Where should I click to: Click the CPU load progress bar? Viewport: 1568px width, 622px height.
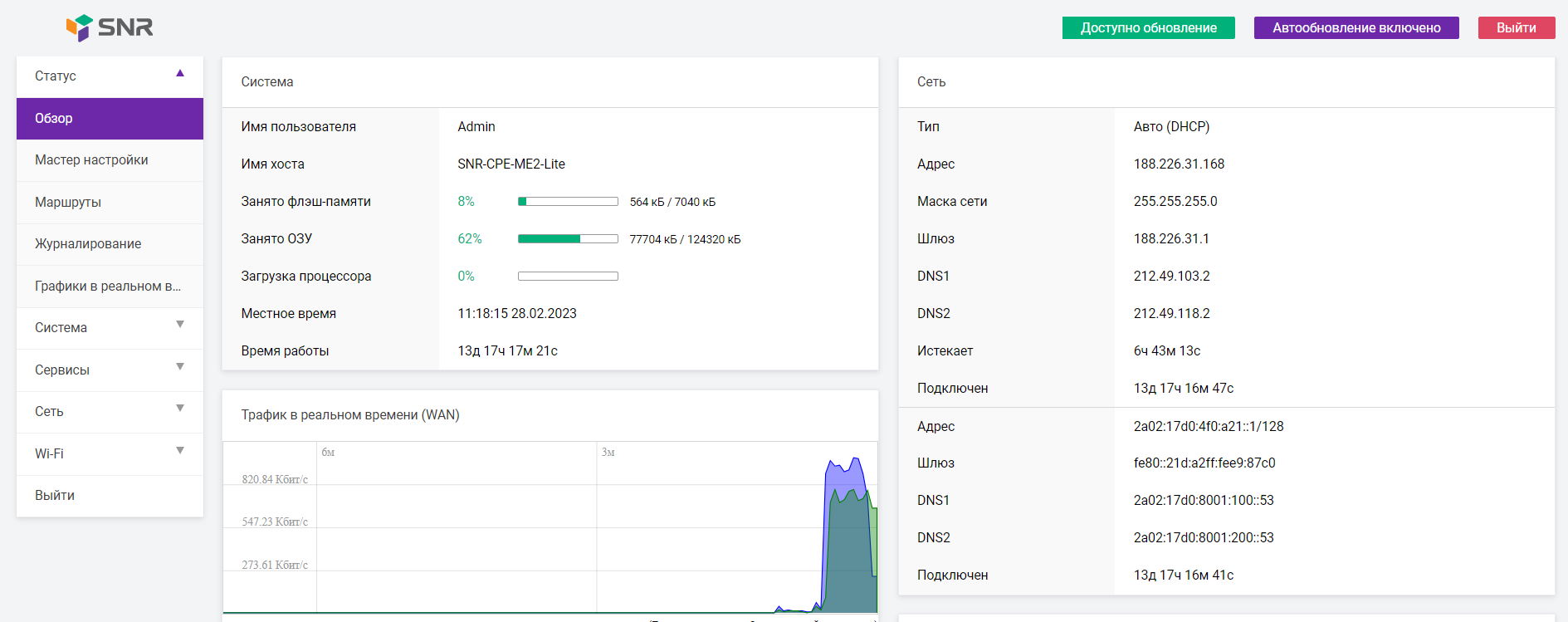coord(568,277)
